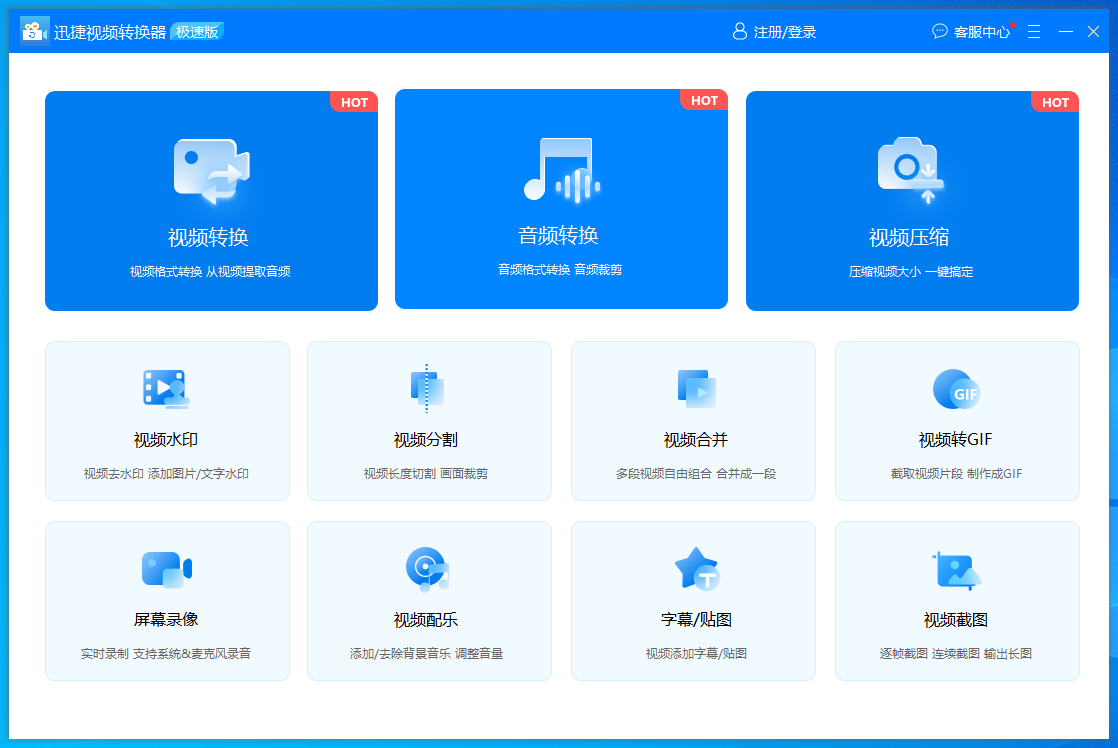Open the 视频转GIF icon
Screen dimensions: 1118x748
pos(956,389)
